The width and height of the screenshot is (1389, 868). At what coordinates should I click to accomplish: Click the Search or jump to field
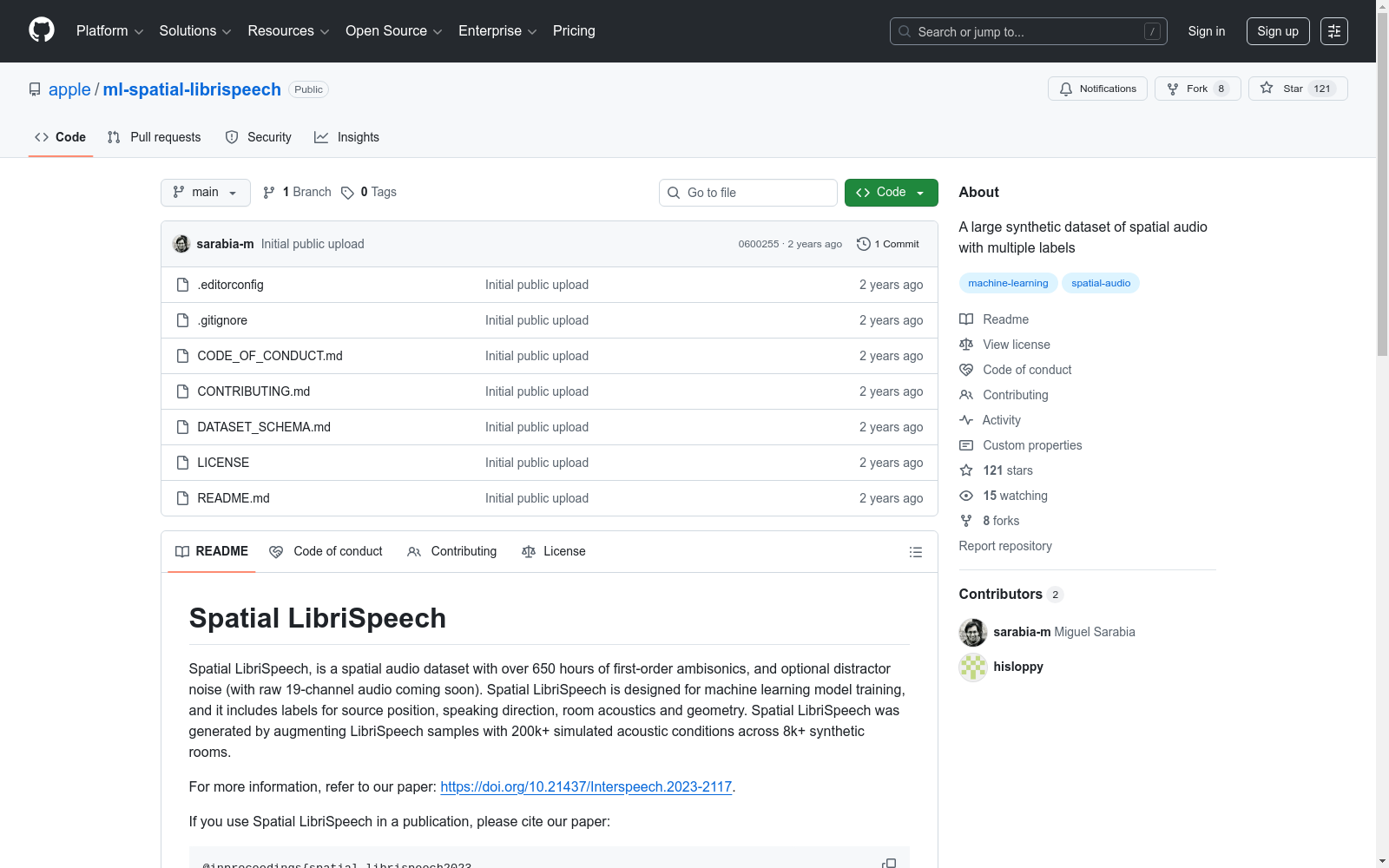coord(1029,31)
